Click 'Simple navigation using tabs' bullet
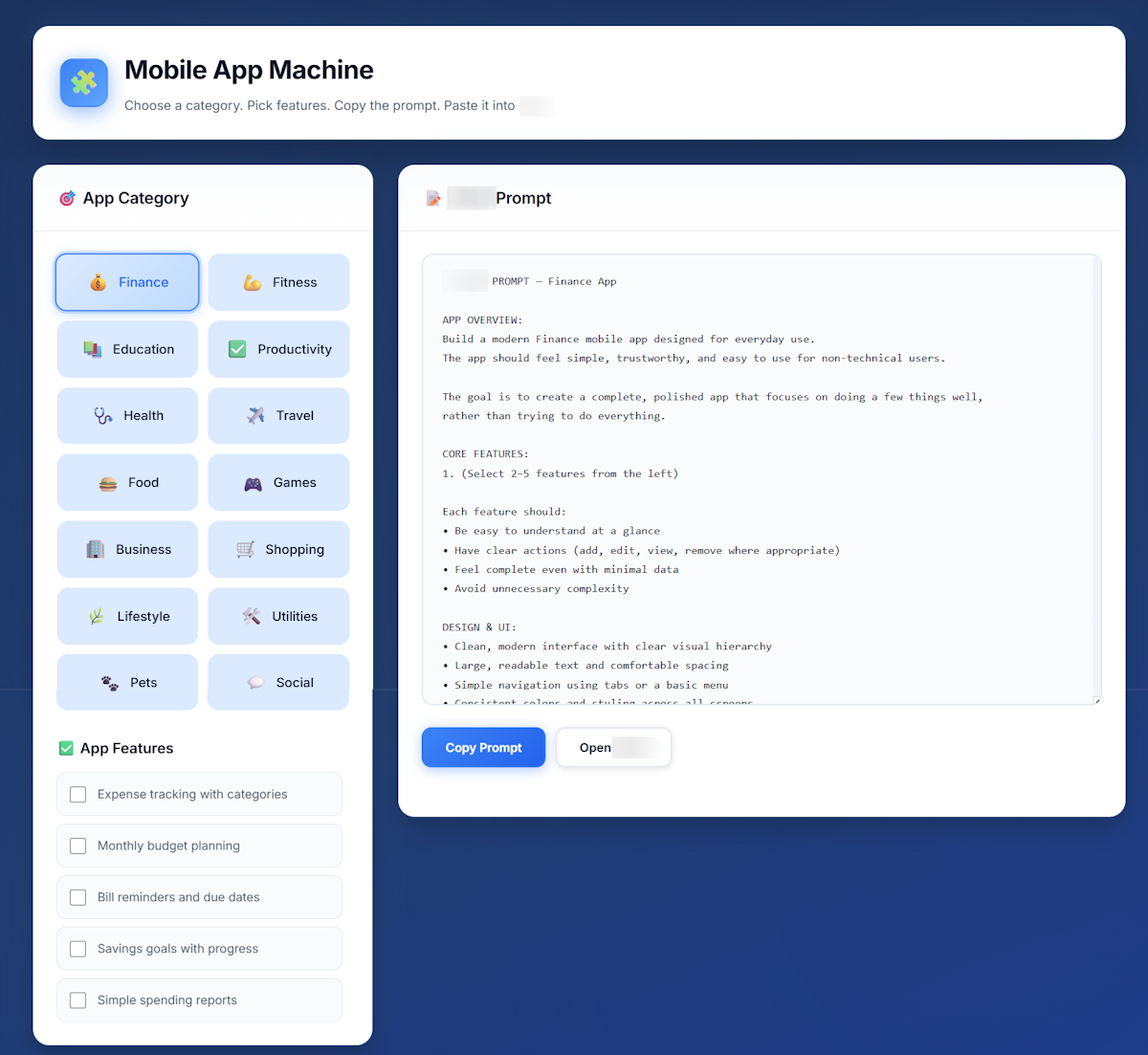The image size is (1148, 1055). point(585,685)
